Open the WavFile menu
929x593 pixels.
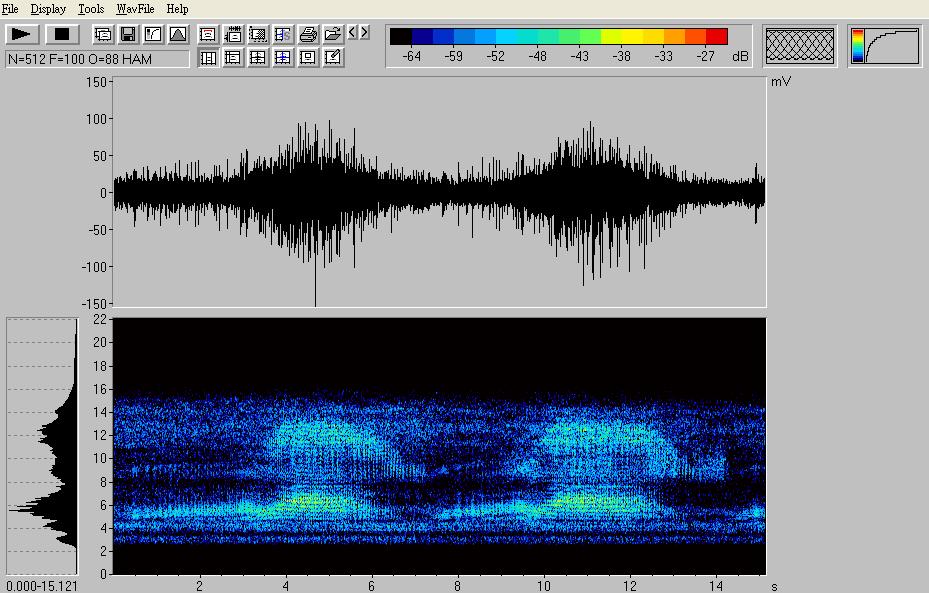[x=134, y=9]
